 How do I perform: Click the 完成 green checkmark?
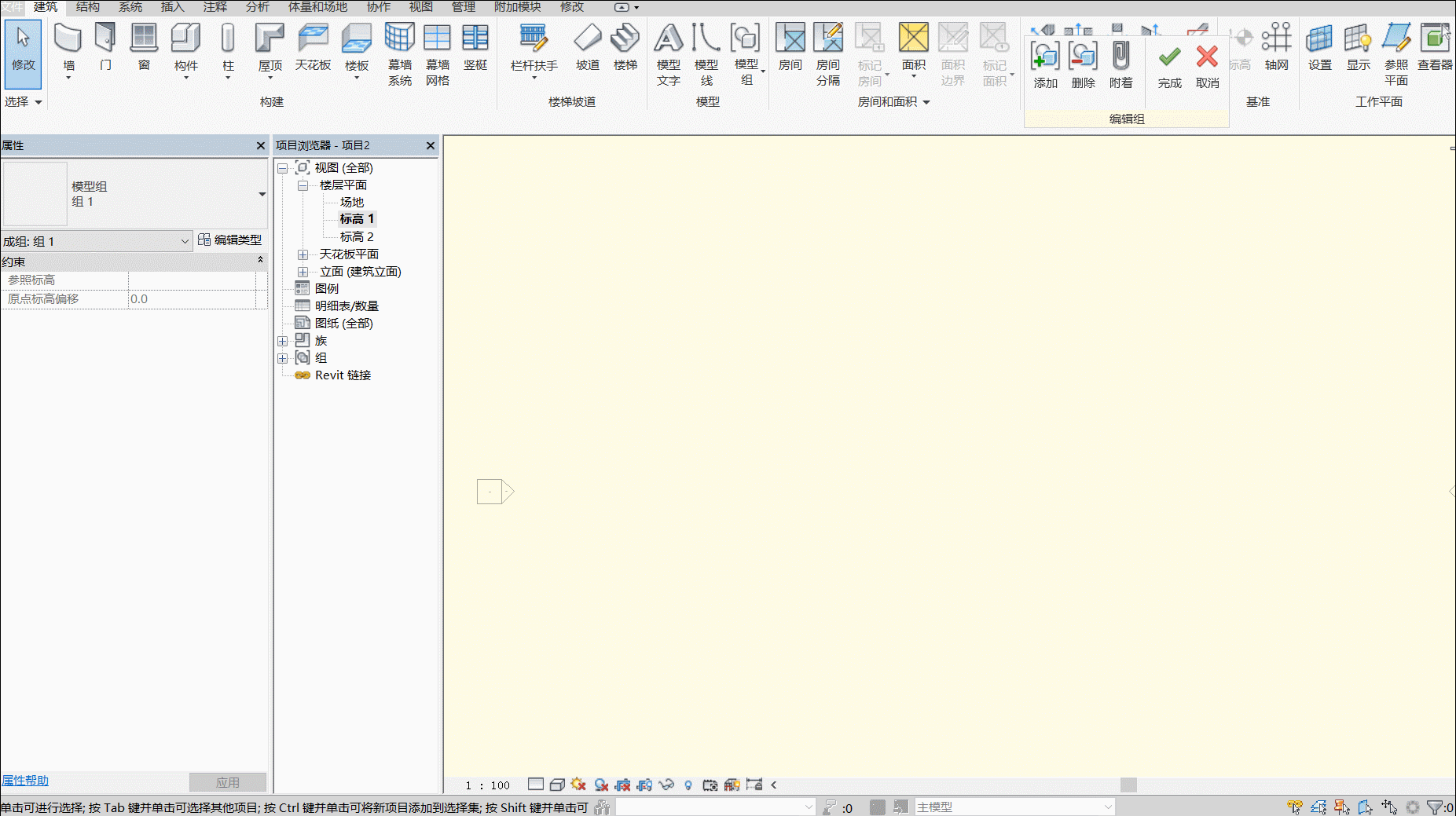point(1169,66)
